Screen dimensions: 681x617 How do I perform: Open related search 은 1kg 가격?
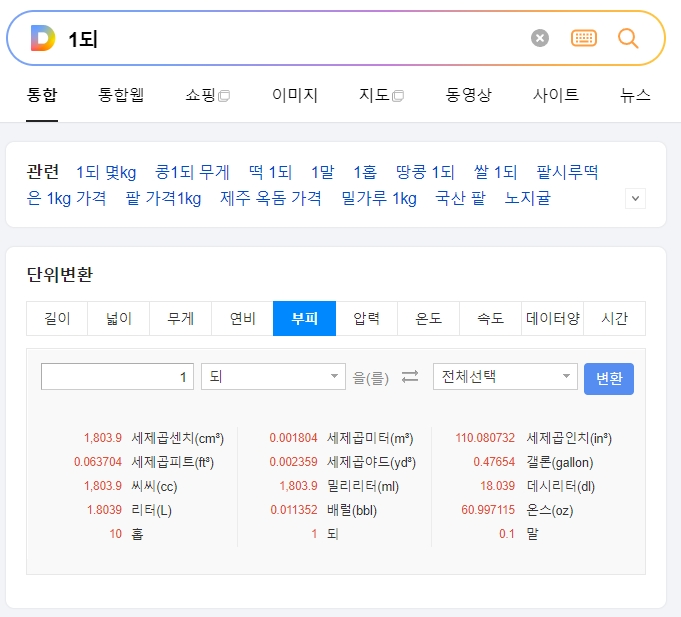[x=66, y=198]
